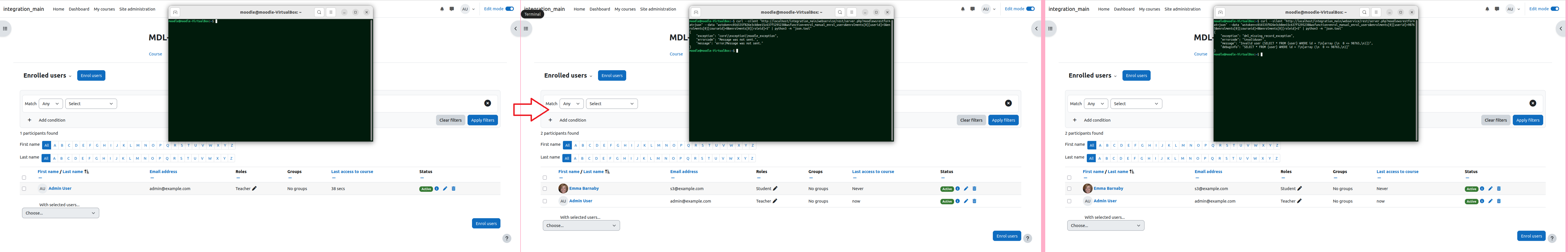1568x252 pixels.
Task: Open messaging drawer icon in first screenshot
Action: [452, 9]
